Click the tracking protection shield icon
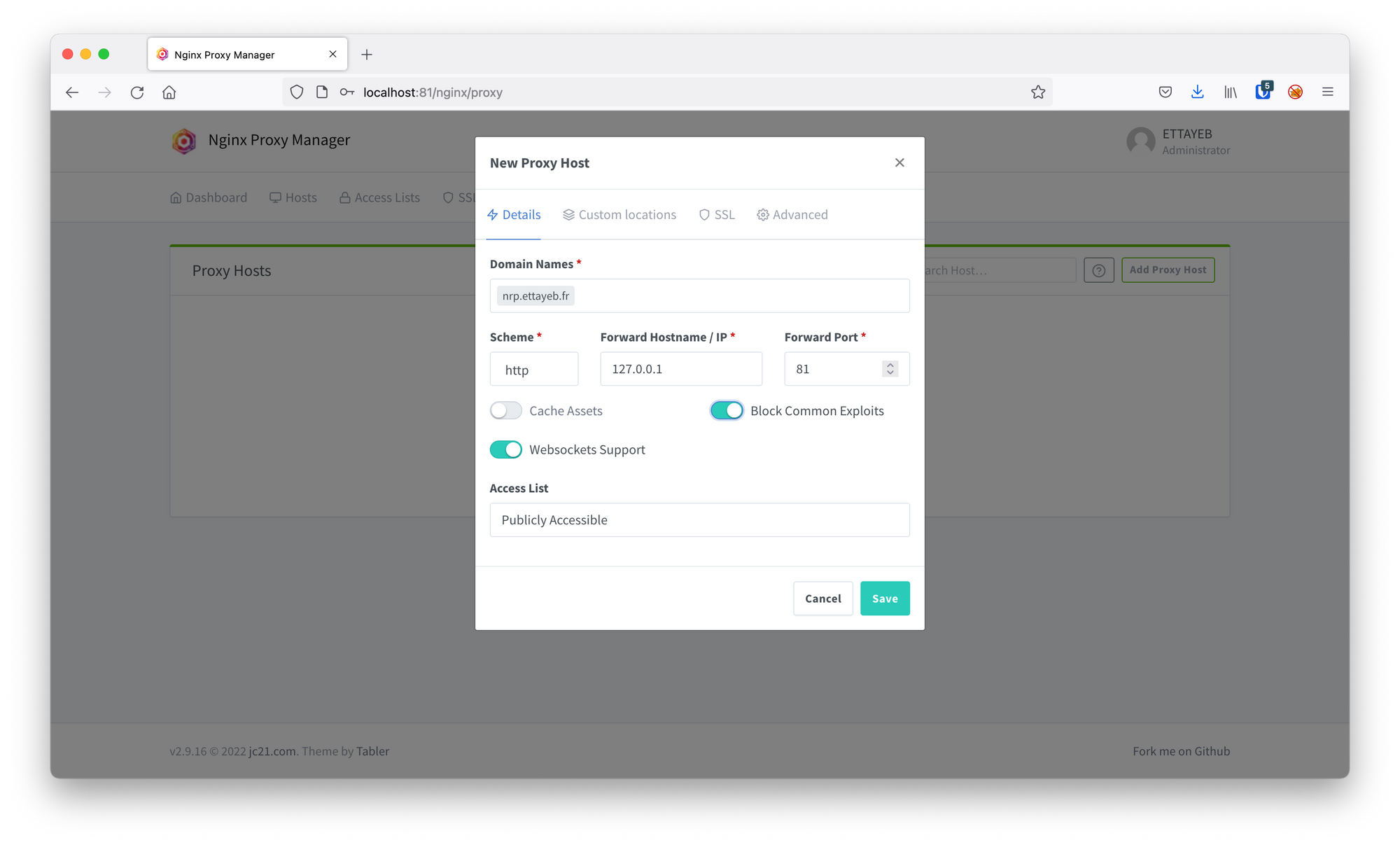Image resolution: width=1400 pixels, height=845 pixels. coord(297,92)
